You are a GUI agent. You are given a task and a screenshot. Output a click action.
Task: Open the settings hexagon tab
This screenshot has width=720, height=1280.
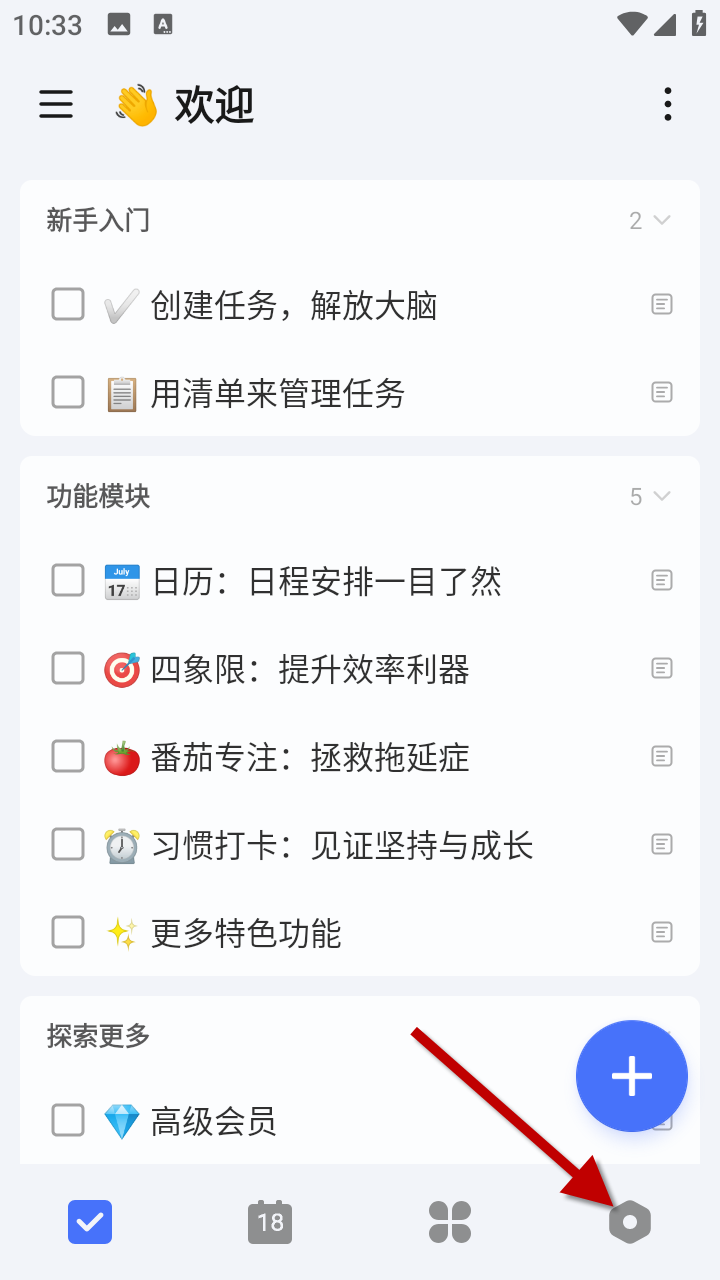(630, 1222)
